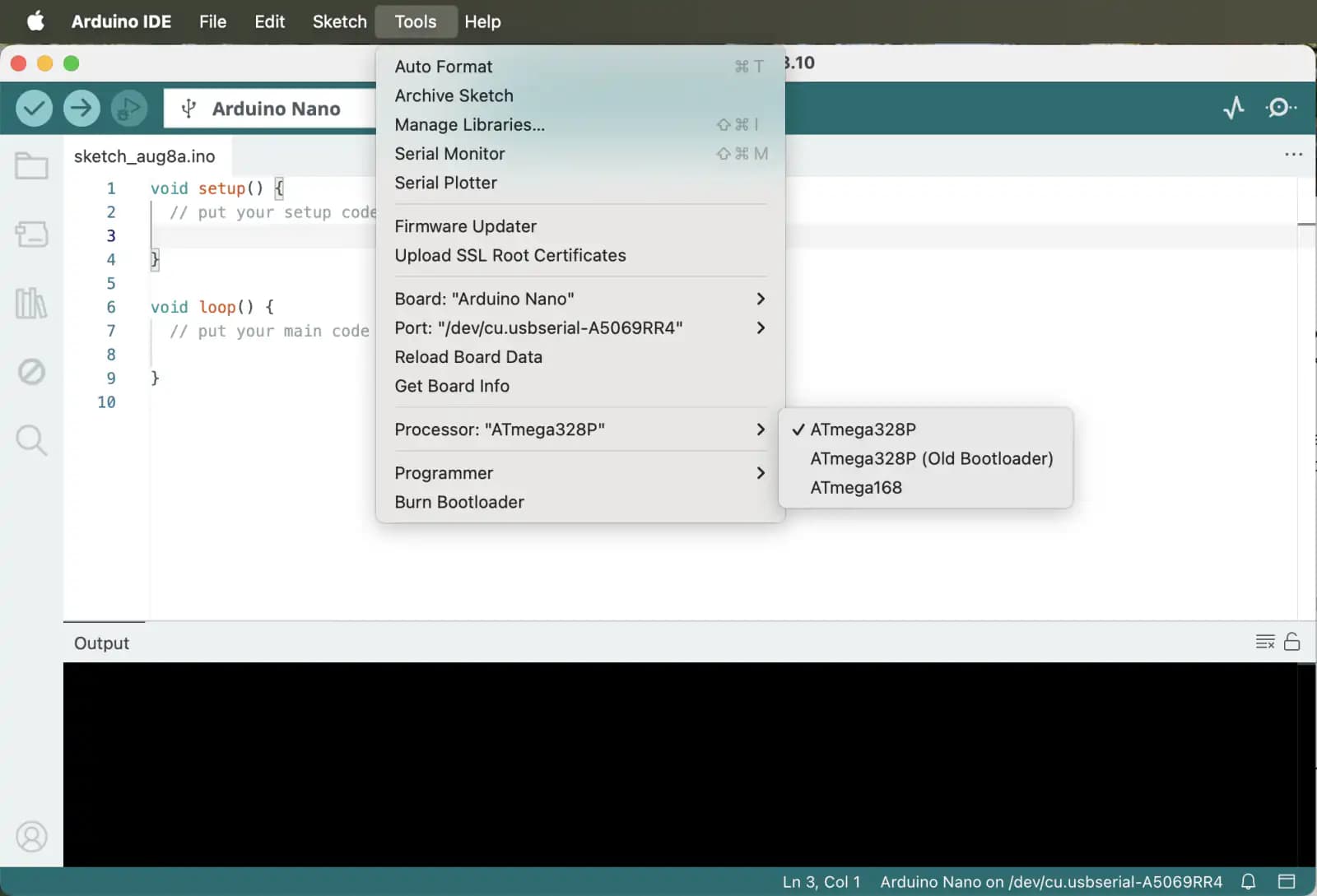Click the USB icon in board selector
The width and height of the screenshot is (1317, 896).
pos(188,109)
